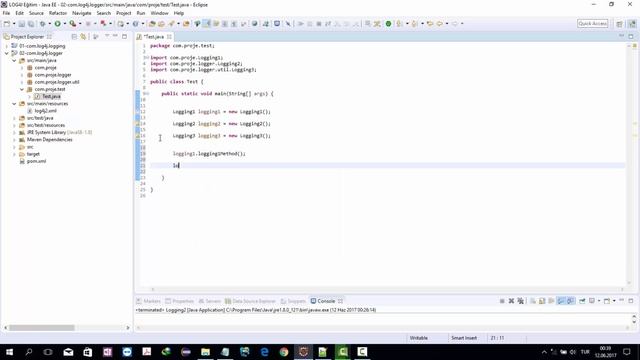Open the Refactor menu
640x360 pixels.
[x=58, y=13]
